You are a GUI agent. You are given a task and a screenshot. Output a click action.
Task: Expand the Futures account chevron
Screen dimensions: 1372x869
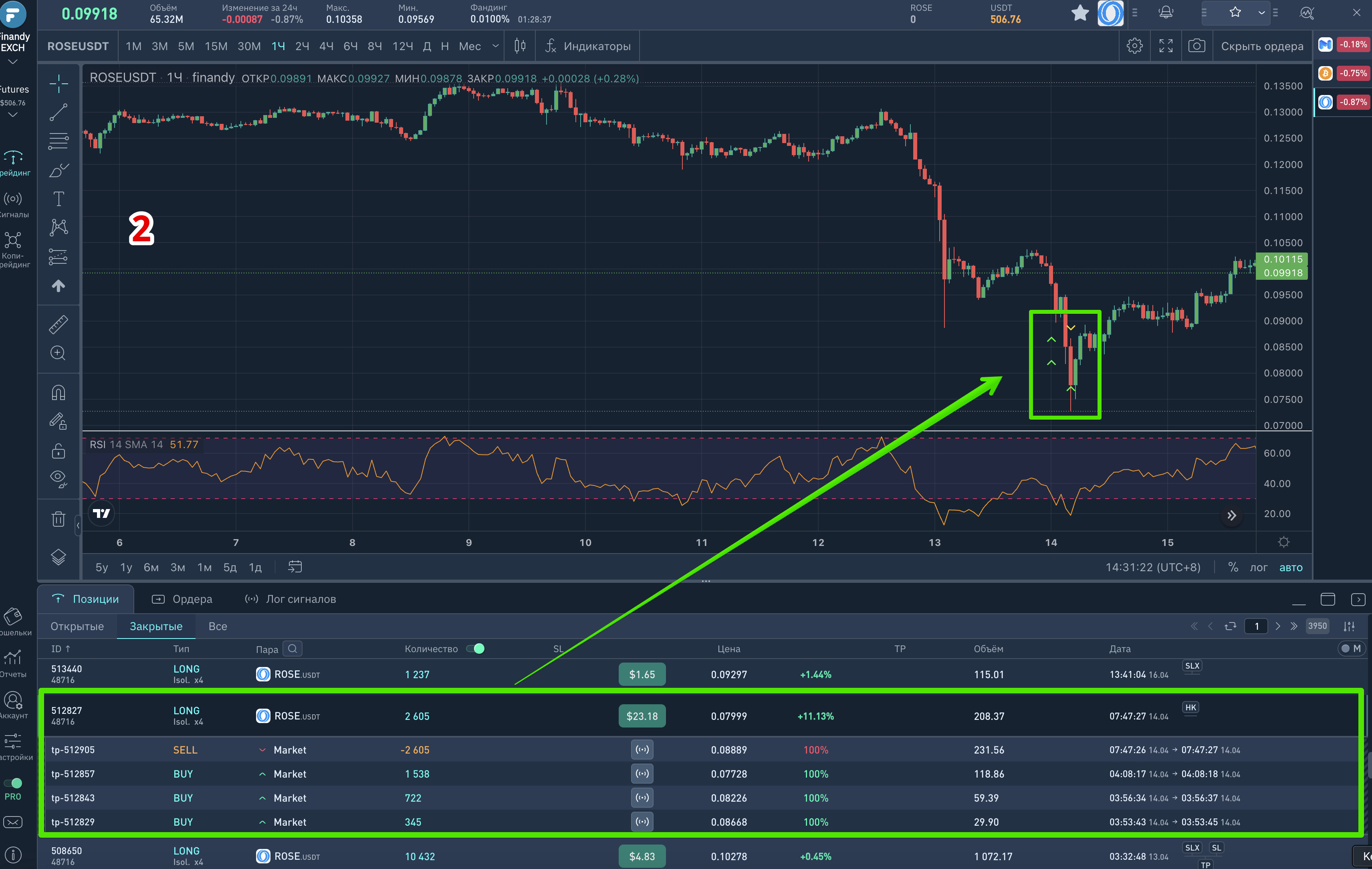point(12,115)
